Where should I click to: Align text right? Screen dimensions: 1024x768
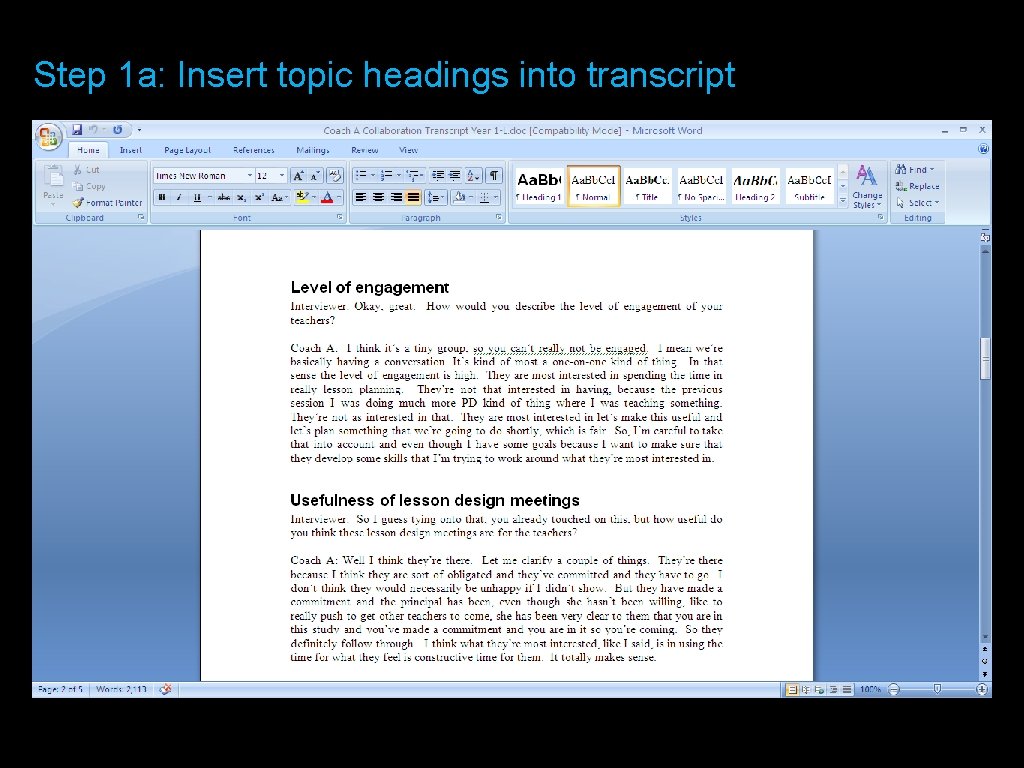point(396,197)
